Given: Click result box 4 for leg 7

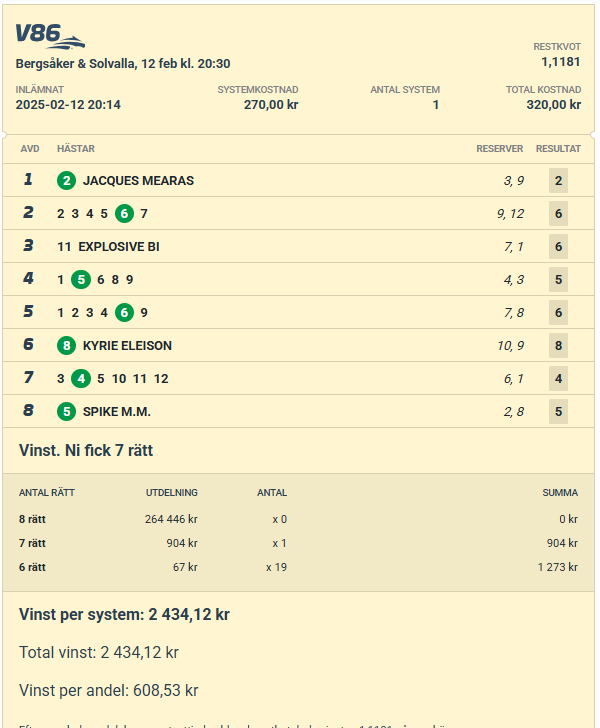Looking at the screenshot, I should coord(558,378).
